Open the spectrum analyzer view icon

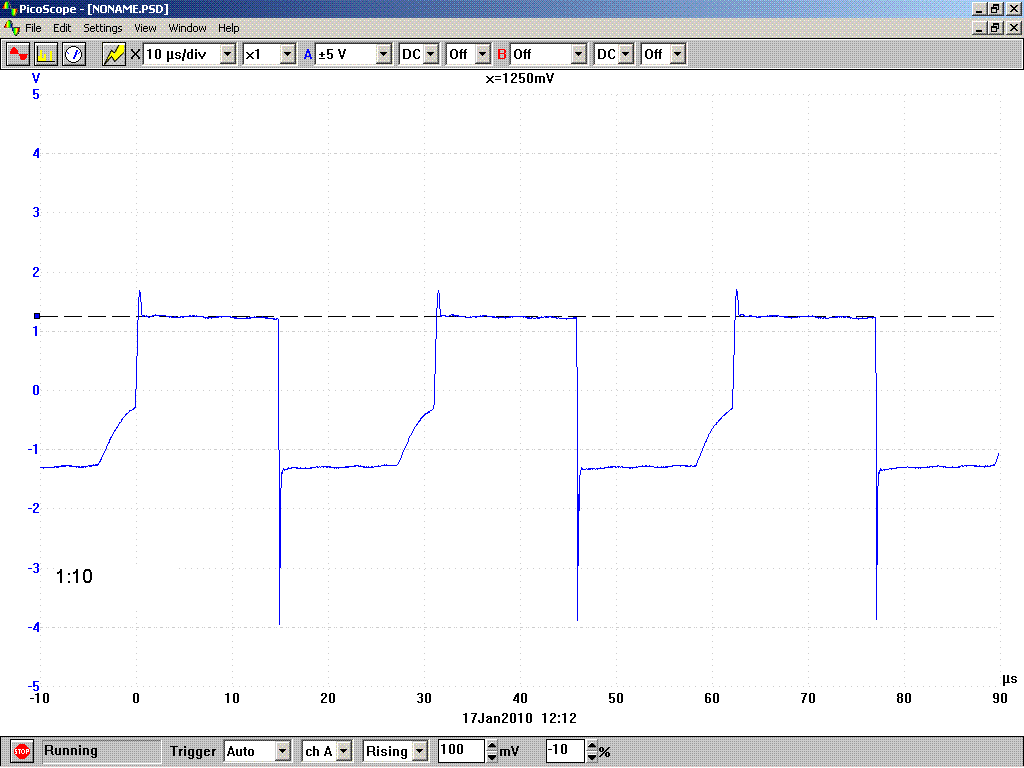(46, 54)
